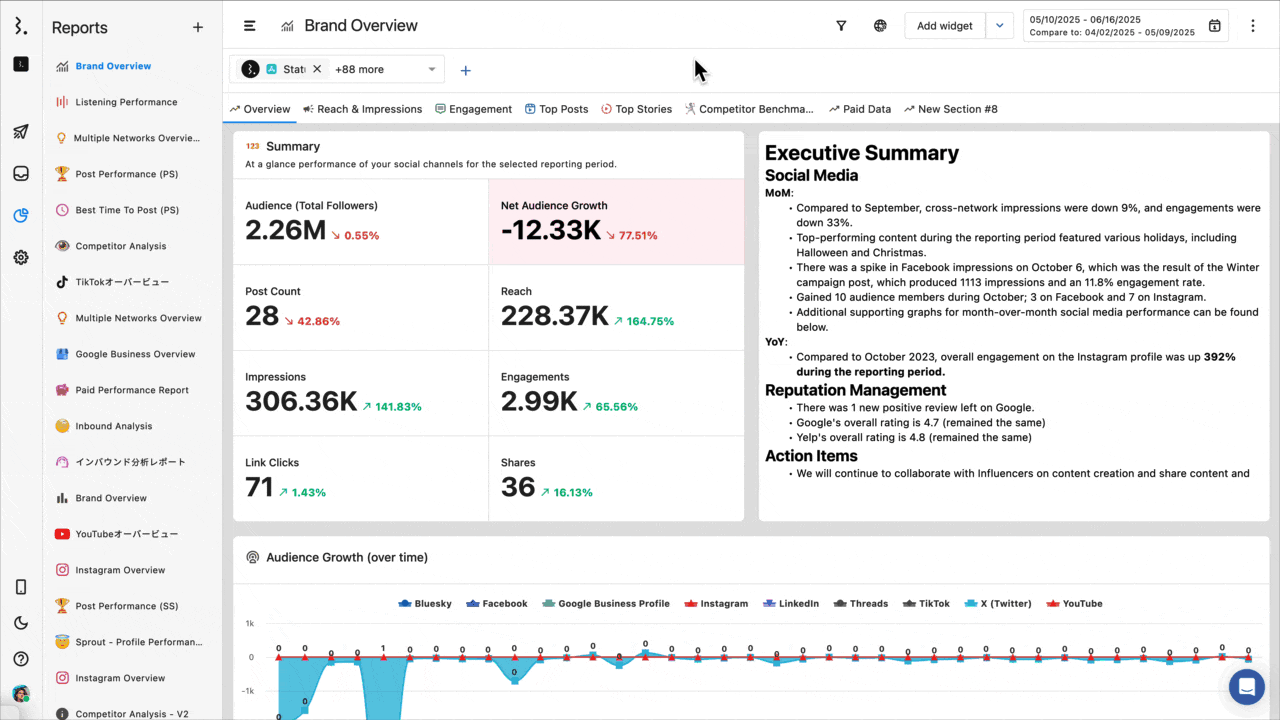The height and width of the screenshot is (720, 1280).
Task: Click the filter funnel icon
Action: click(841, 26)
